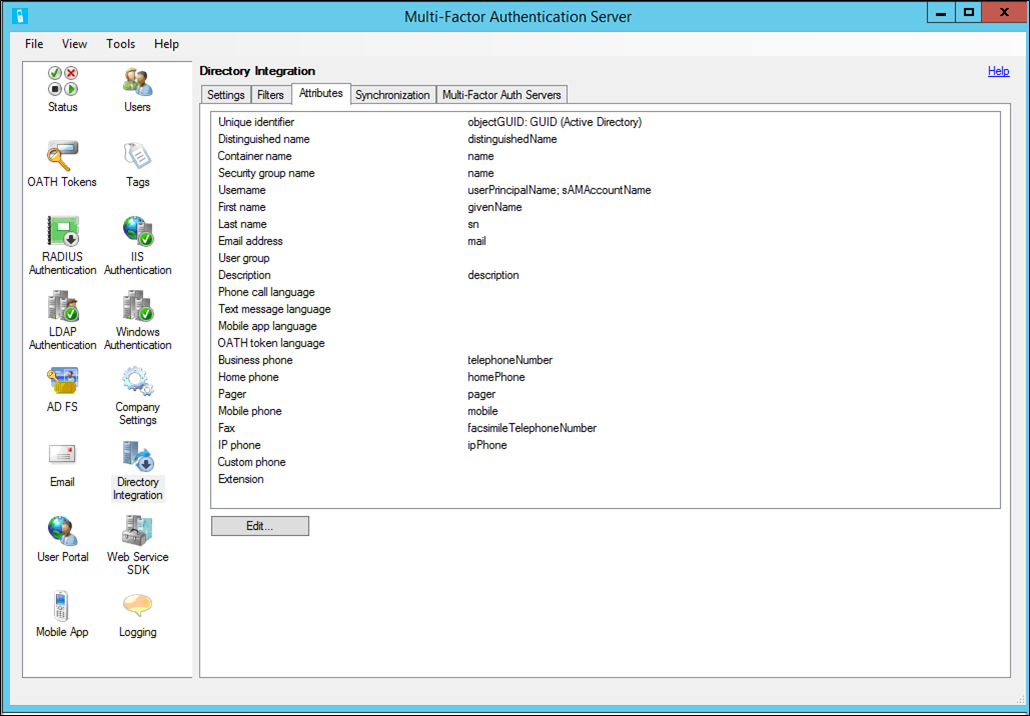
Task: Select the Web Service SDK icon
Action: pyautogui.click(x=137, y=540)
